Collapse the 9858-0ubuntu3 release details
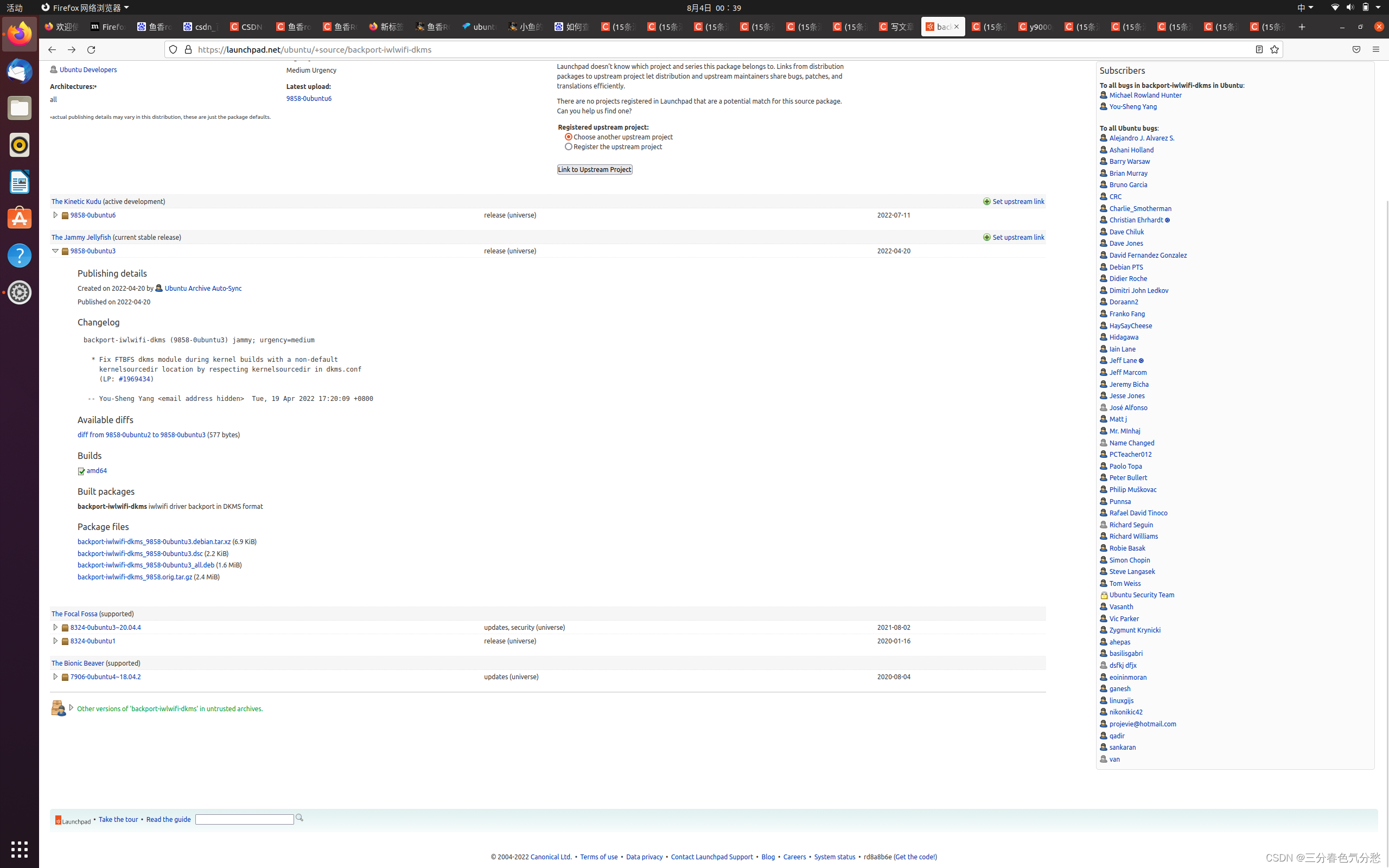The width and height of the screenshot is (1389, 868). point(55,251)
